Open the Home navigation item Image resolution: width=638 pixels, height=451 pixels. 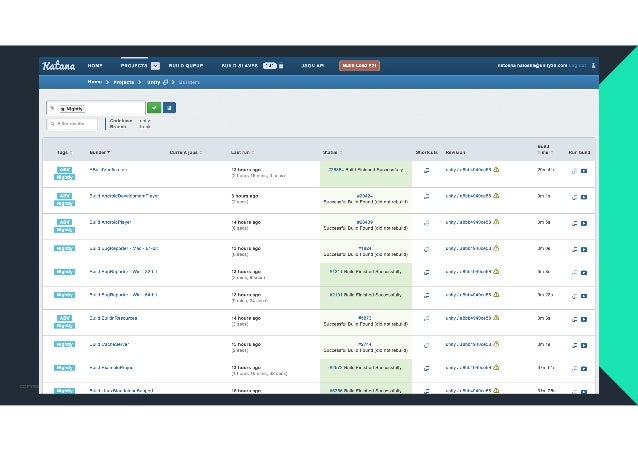[x=95, y=66]
